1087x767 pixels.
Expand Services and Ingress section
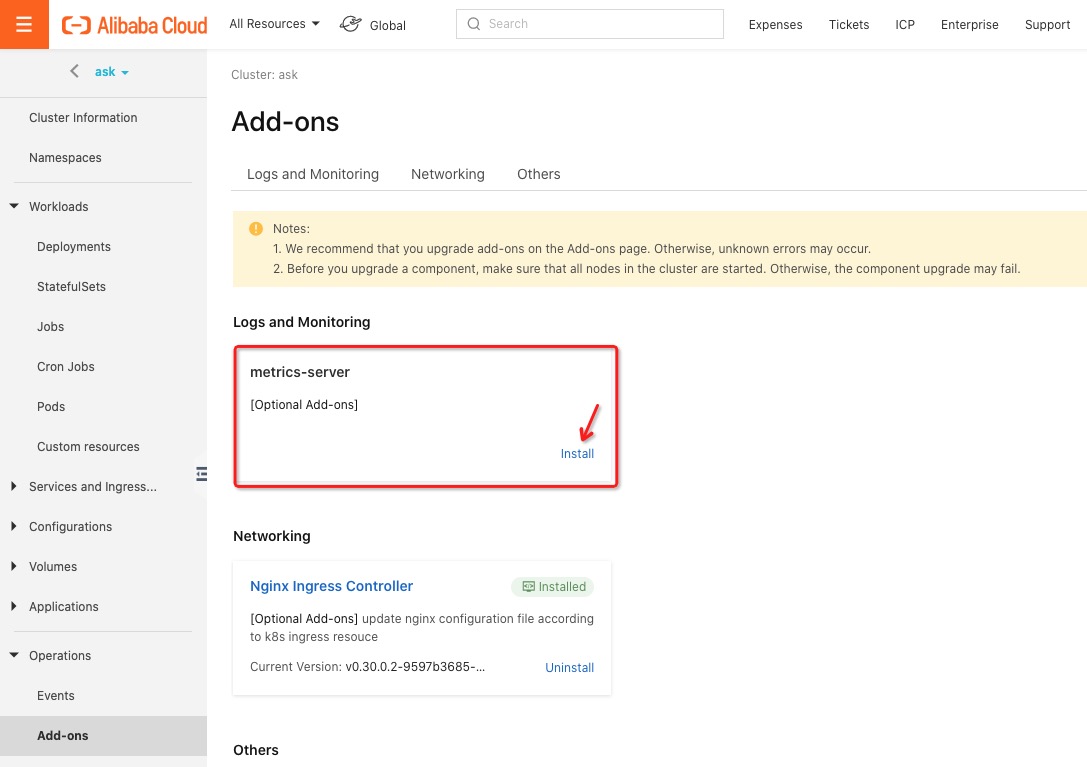[x=14, y=486]
